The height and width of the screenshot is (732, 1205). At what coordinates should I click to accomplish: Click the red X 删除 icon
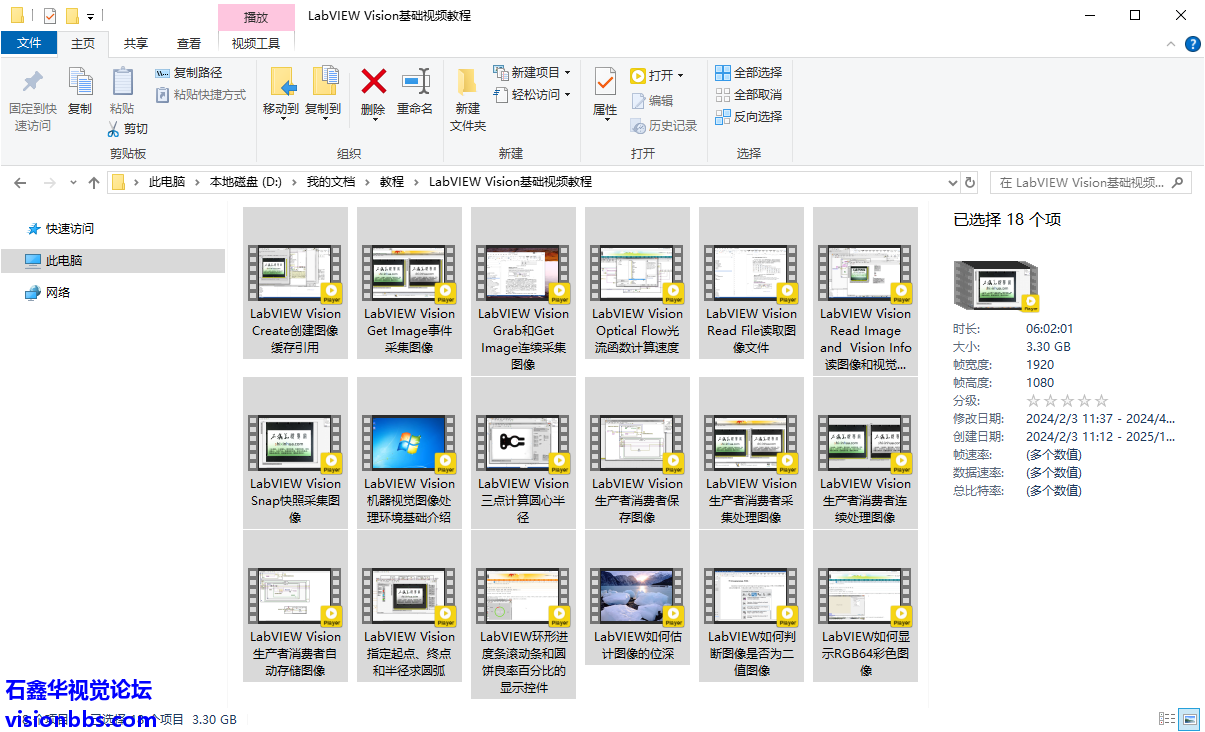(x=373, y=81)
